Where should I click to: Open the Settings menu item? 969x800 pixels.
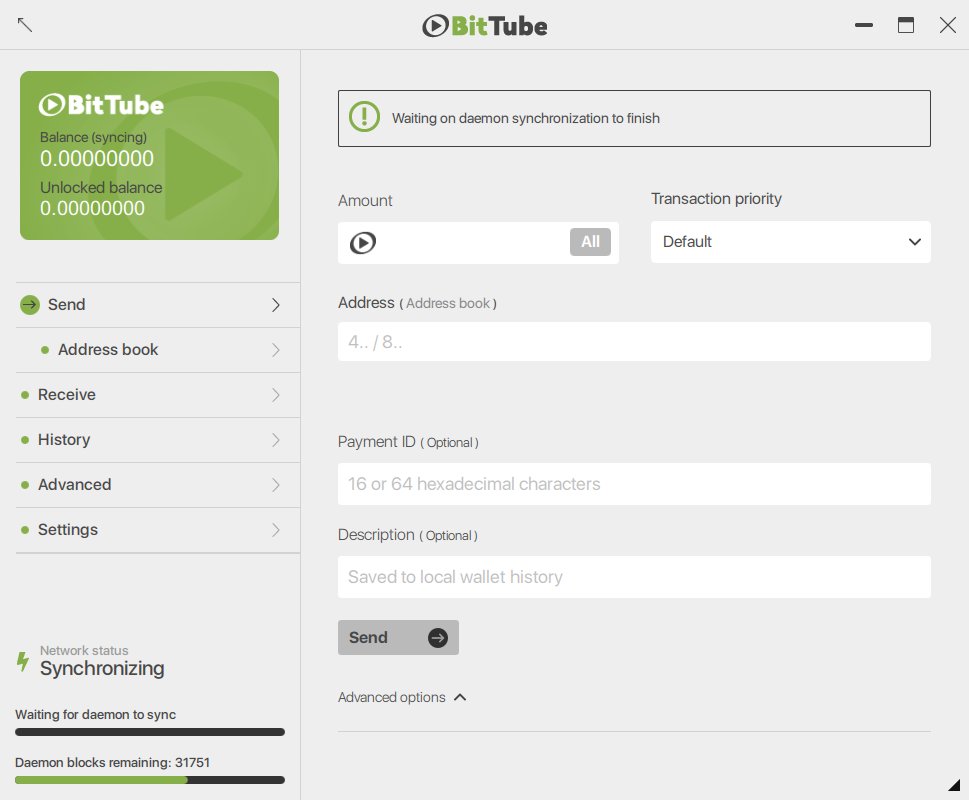pyautogui.click(x=158, y=530)
